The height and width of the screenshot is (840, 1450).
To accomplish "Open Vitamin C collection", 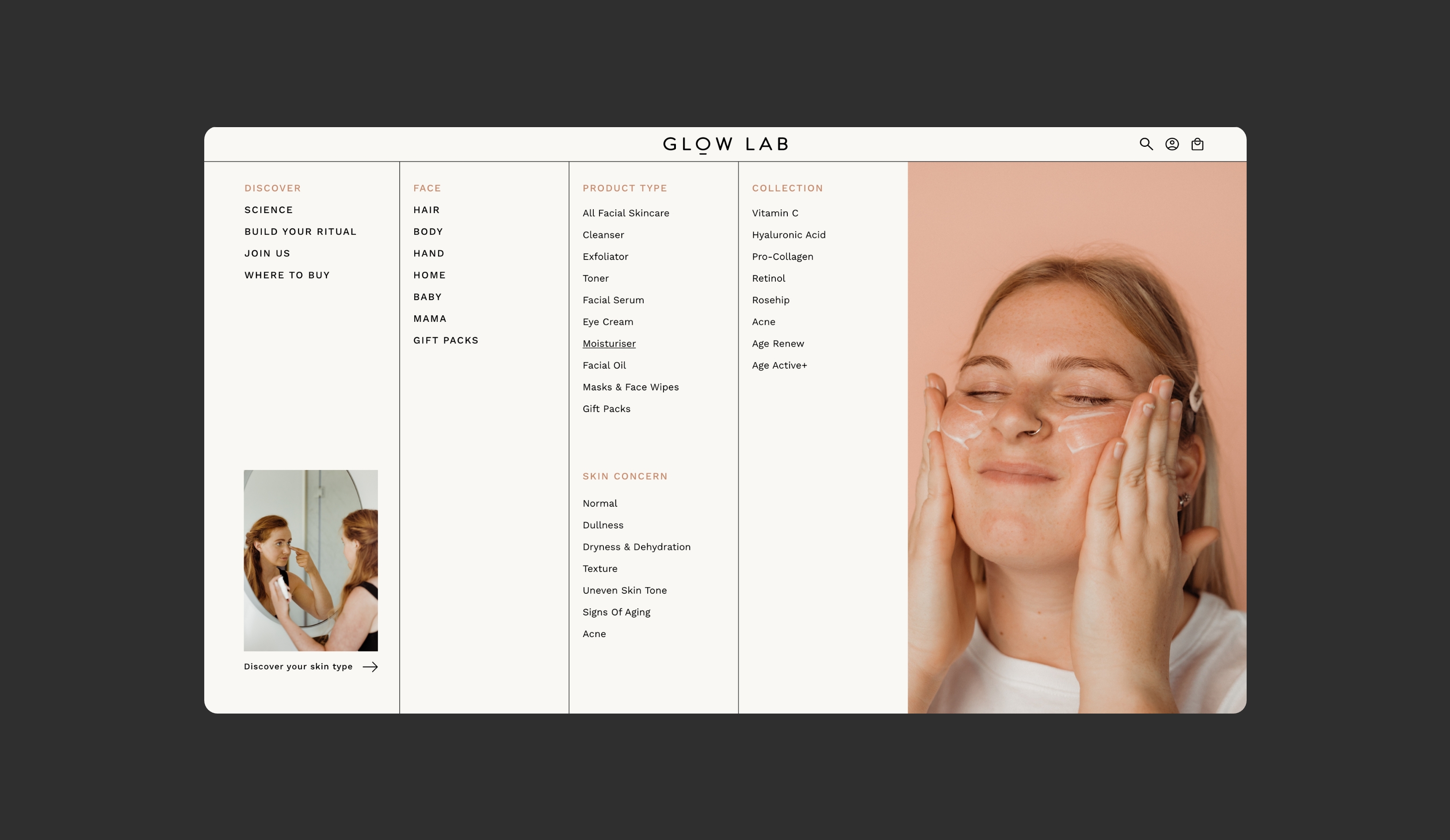I will 775,213.
